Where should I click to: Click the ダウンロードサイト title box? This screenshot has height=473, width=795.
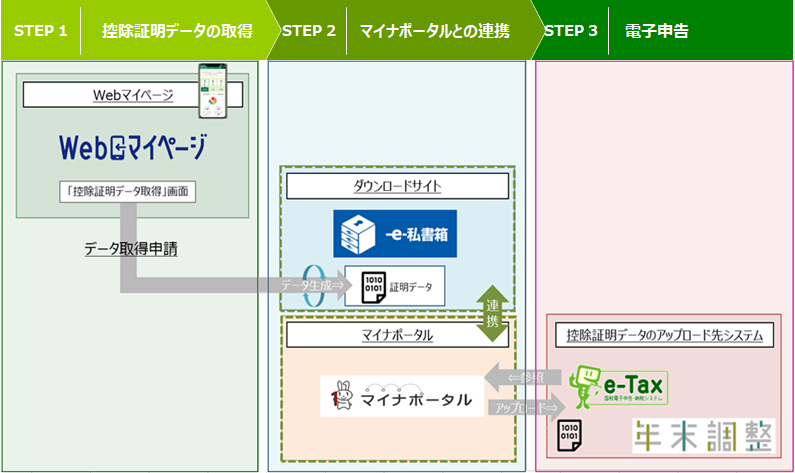point(398,186)
